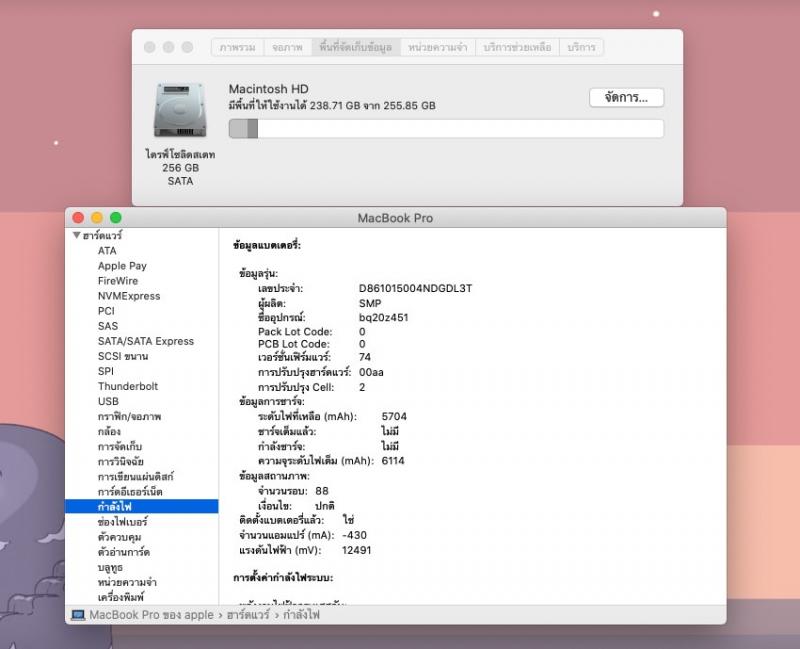
Task: Choose บลูทูธ in the sidebar
Action: [x=110, y=567]
